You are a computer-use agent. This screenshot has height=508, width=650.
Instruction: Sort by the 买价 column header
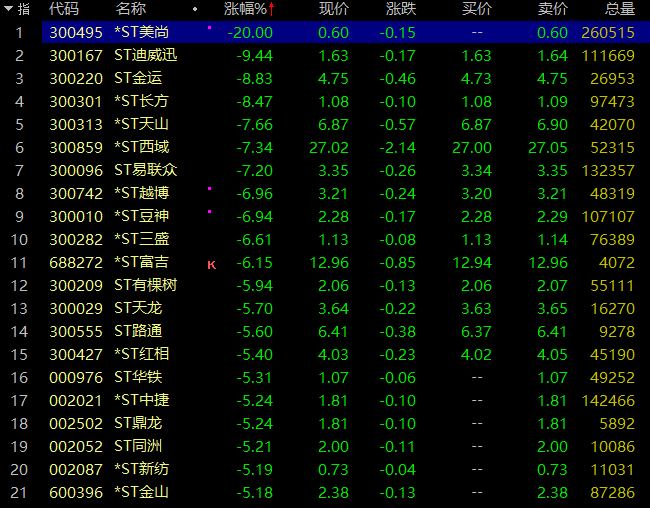pyautogui.click(x=477, y=9)
